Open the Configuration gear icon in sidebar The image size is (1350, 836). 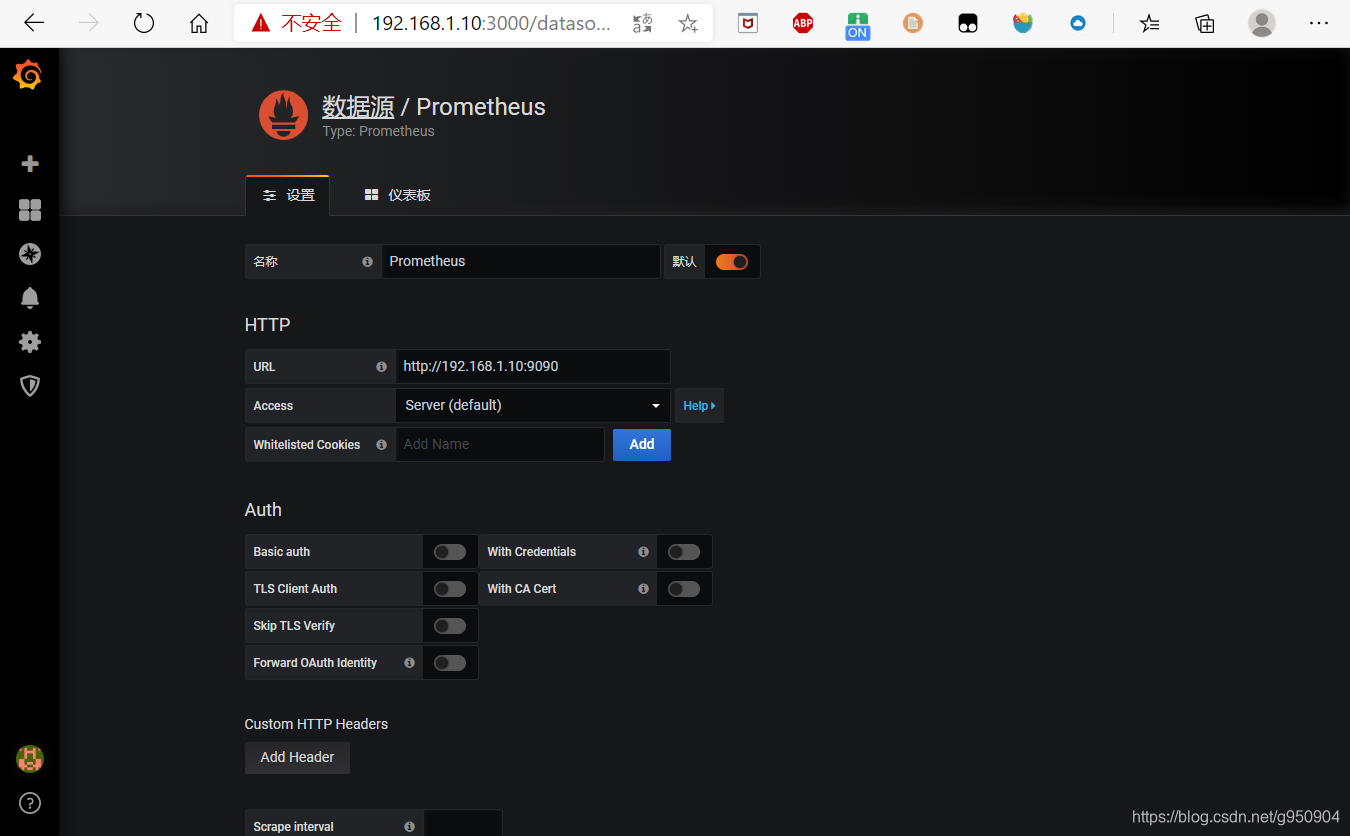[x=30, y=342]
